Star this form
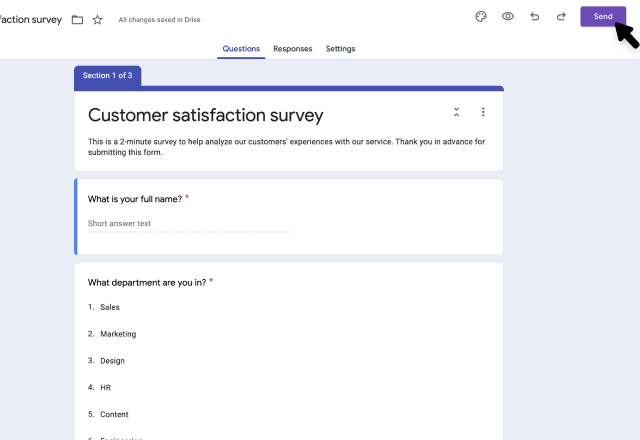Screen dimensions: 640x440 (97, 20)
